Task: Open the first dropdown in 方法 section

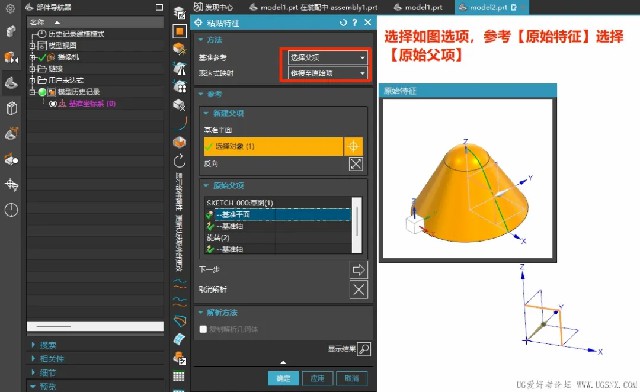Action: (x=327, y=58)
